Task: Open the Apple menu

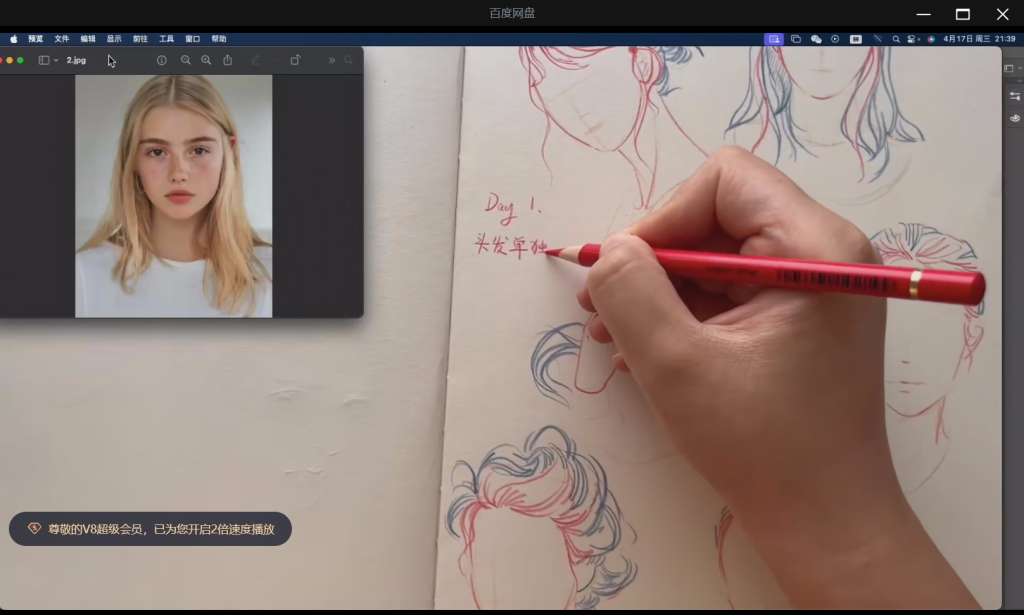Action: click(x=14, y=39)
